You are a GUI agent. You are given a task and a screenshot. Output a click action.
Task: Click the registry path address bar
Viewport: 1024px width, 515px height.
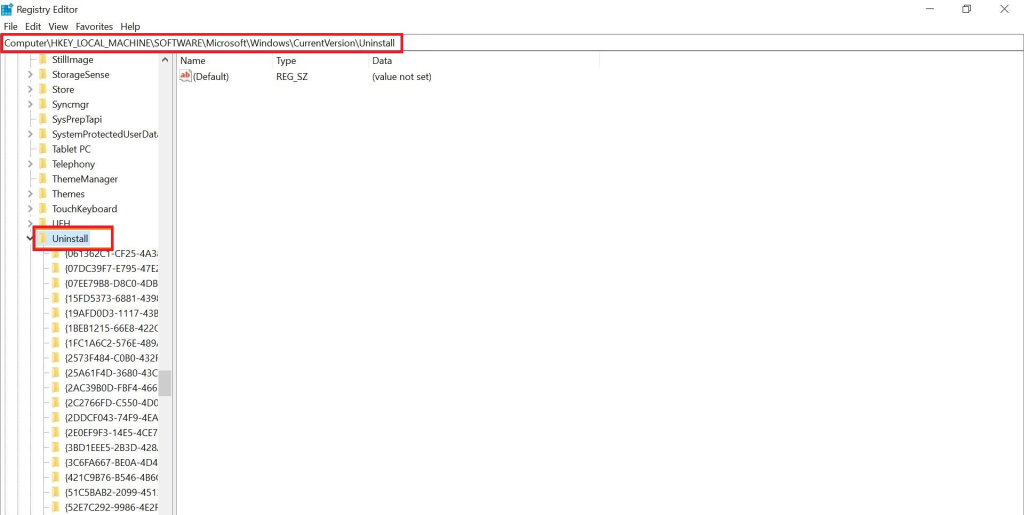tap(511, 42)
